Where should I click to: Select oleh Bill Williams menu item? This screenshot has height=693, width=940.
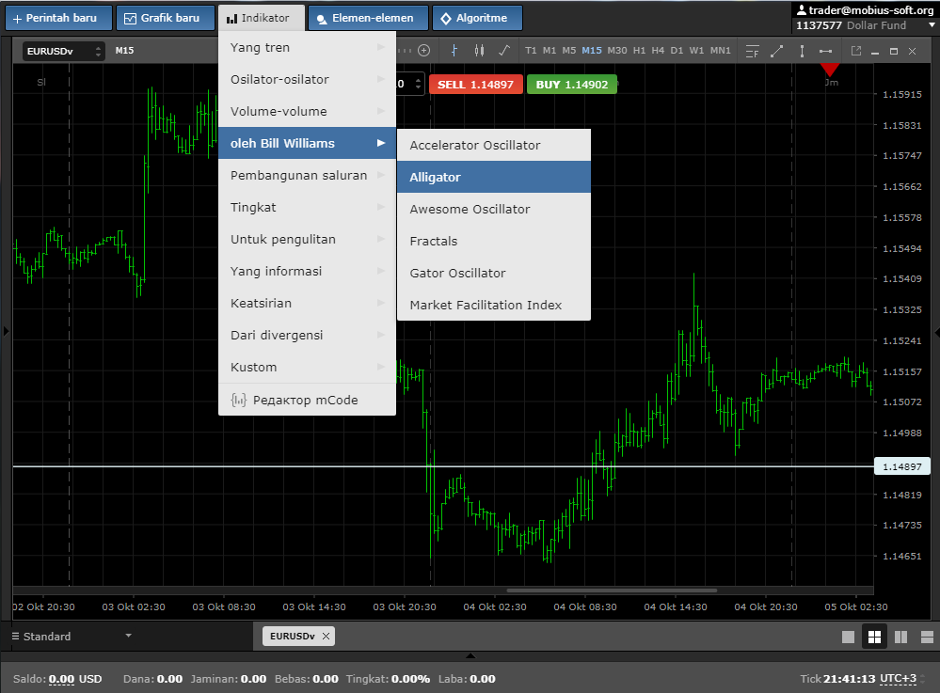(307, 143)
